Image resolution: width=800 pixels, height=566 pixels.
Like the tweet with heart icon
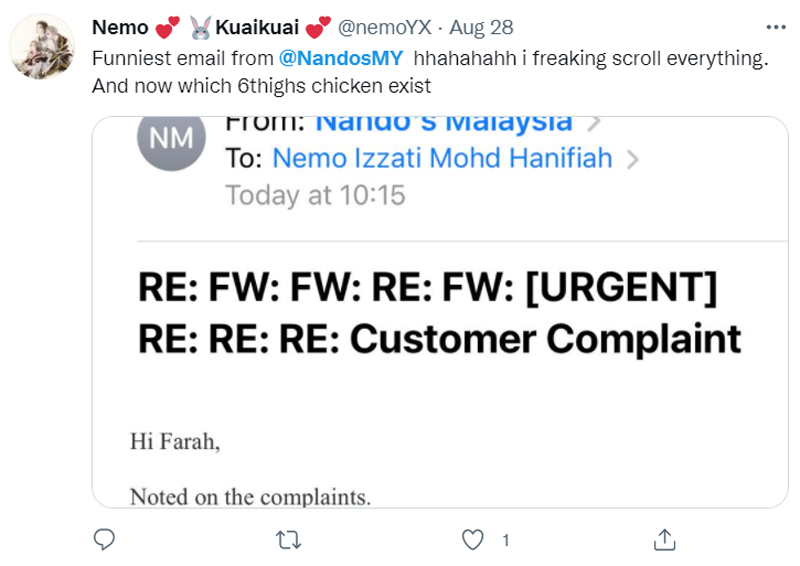[x=474, y=541]
